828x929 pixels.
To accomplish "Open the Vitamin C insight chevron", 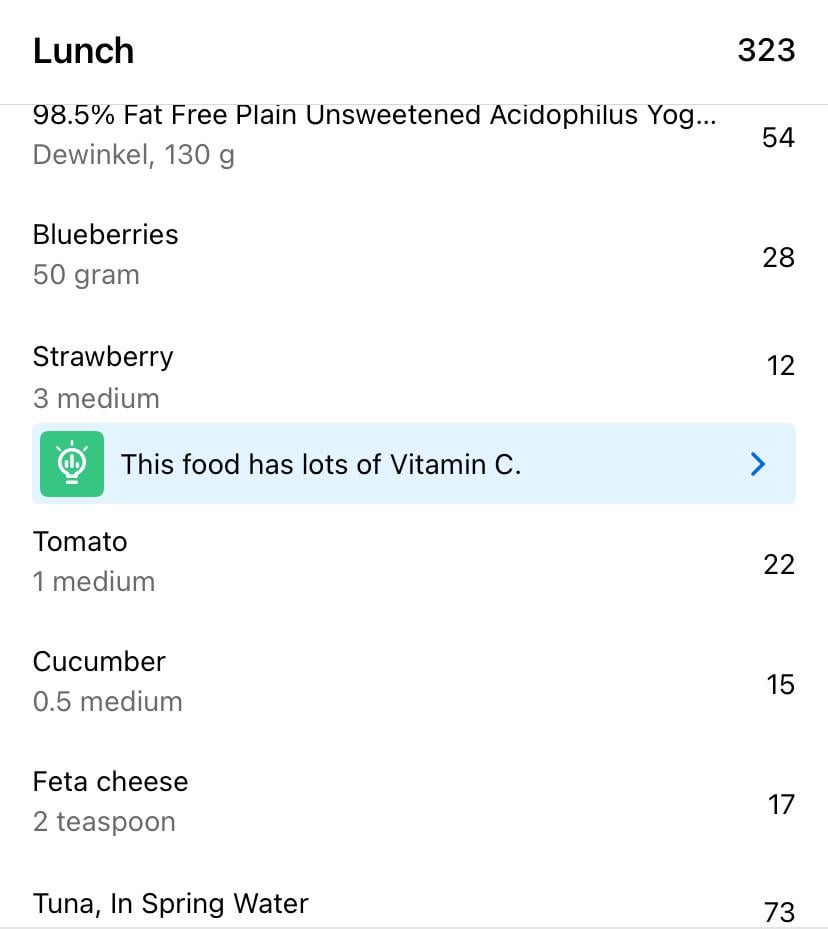I will point(758,464).
